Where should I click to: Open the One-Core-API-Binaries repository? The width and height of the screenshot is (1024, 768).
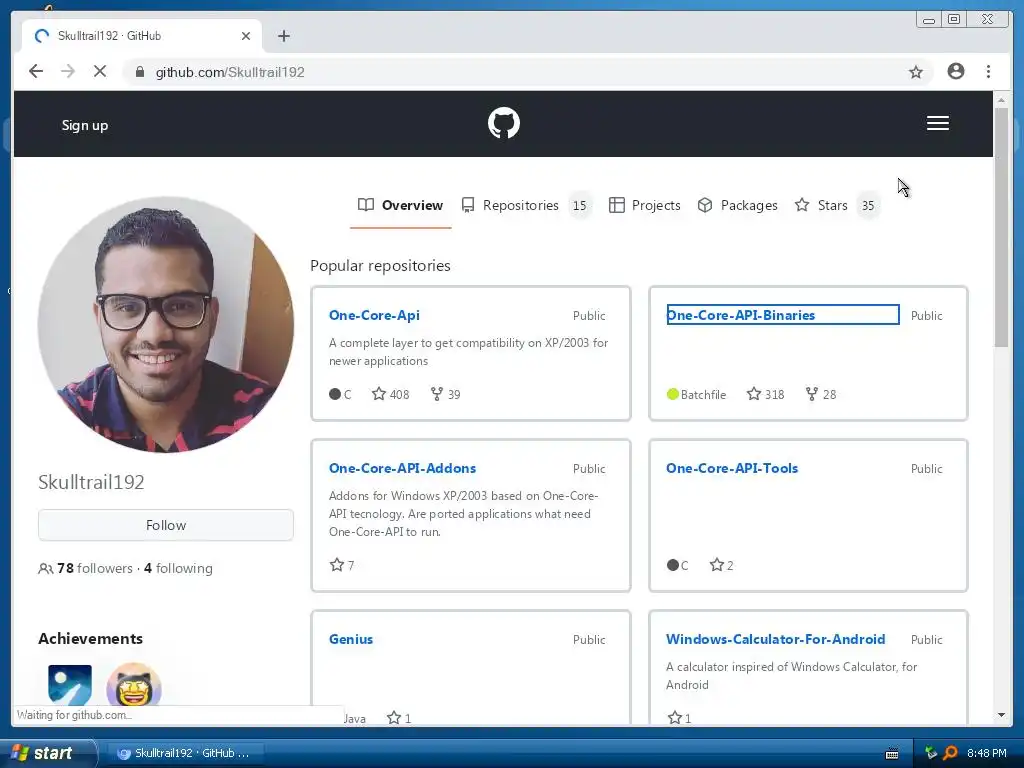[741, 315]
